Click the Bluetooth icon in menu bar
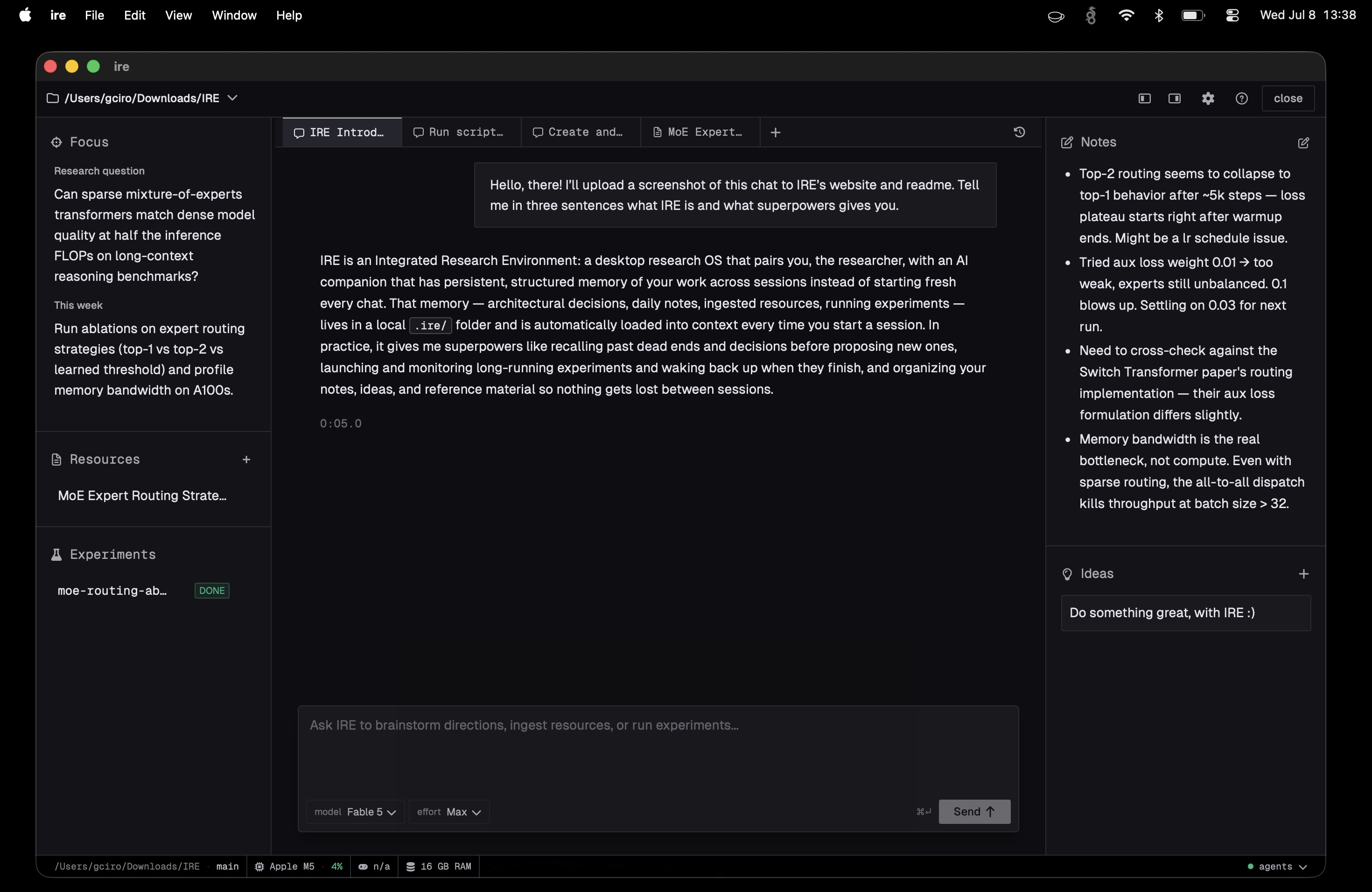 [1159, 15]
